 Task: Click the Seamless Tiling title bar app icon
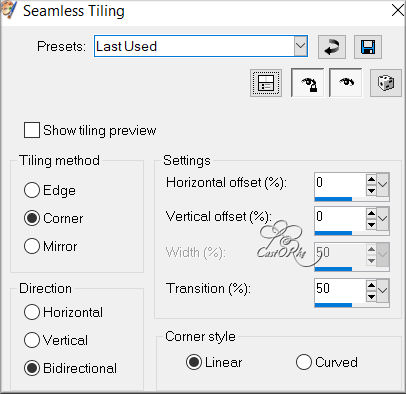(9, 10)
